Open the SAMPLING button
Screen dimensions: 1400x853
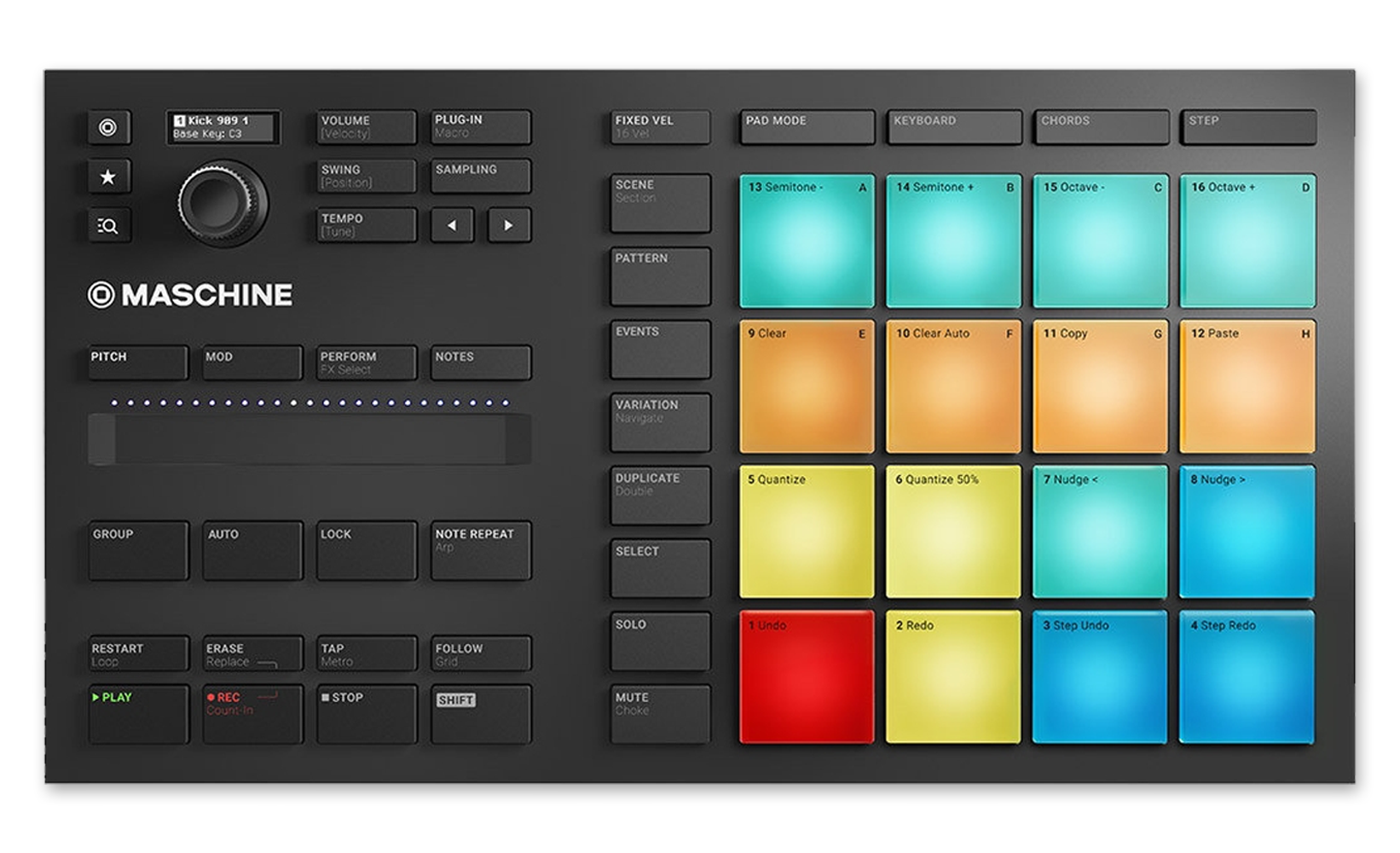(x=481, y=177)
